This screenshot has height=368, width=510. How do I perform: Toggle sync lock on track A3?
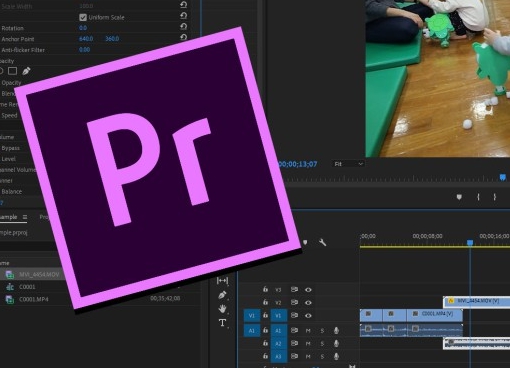click(x=294, y=356)
